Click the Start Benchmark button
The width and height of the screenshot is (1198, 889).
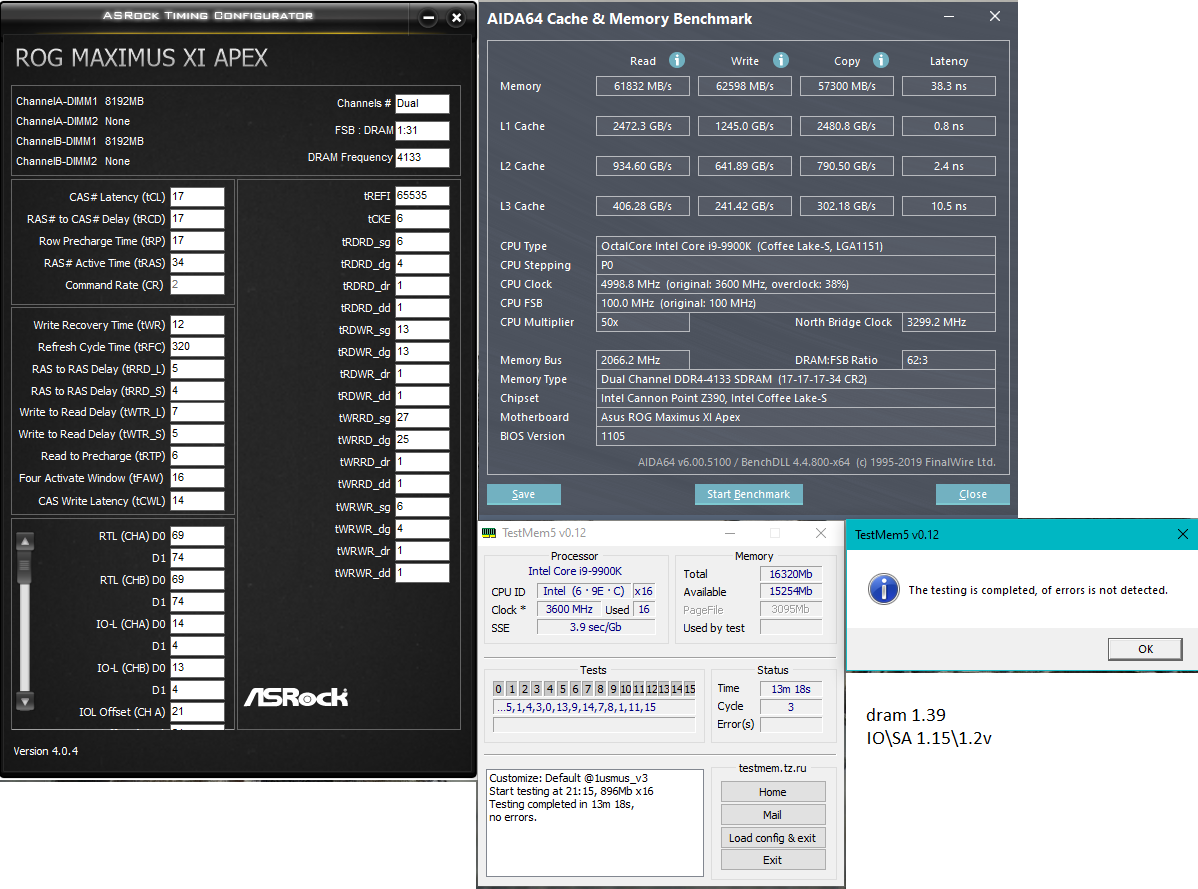coord(749,494)
